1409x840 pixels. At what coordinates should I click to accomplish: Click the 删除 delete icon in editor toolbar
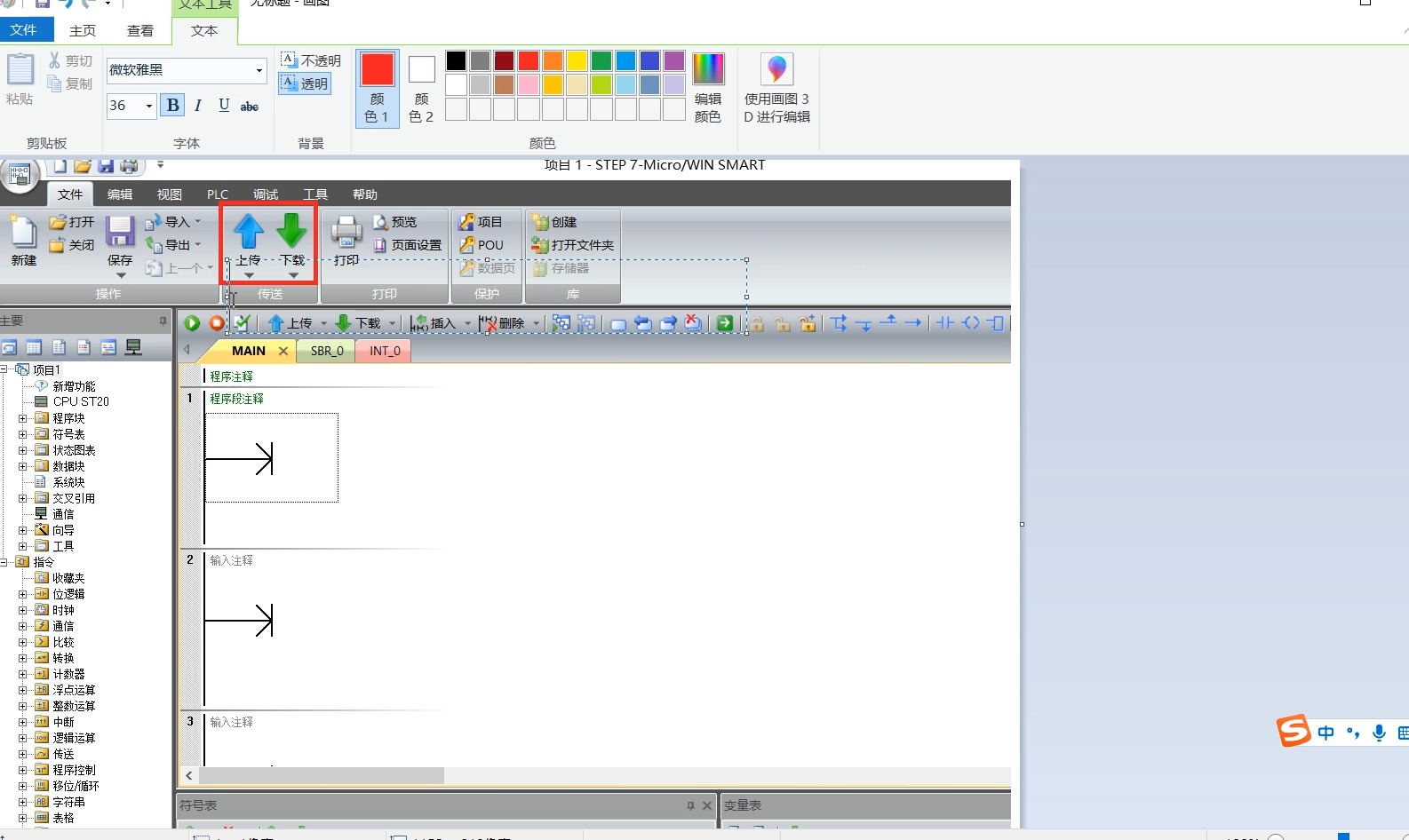pos(488,323)
